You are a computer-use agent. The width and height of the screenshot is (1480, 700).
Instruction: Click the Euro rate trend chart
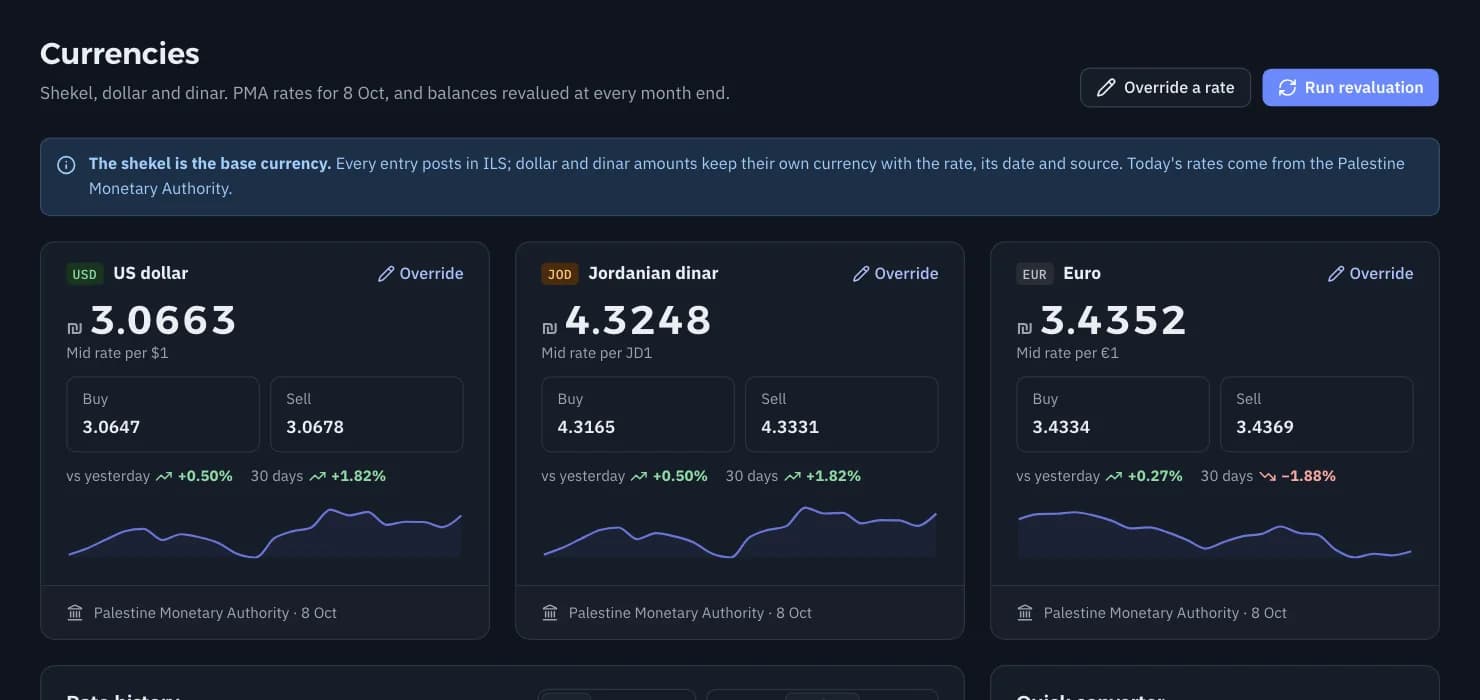click(1215, 531)
